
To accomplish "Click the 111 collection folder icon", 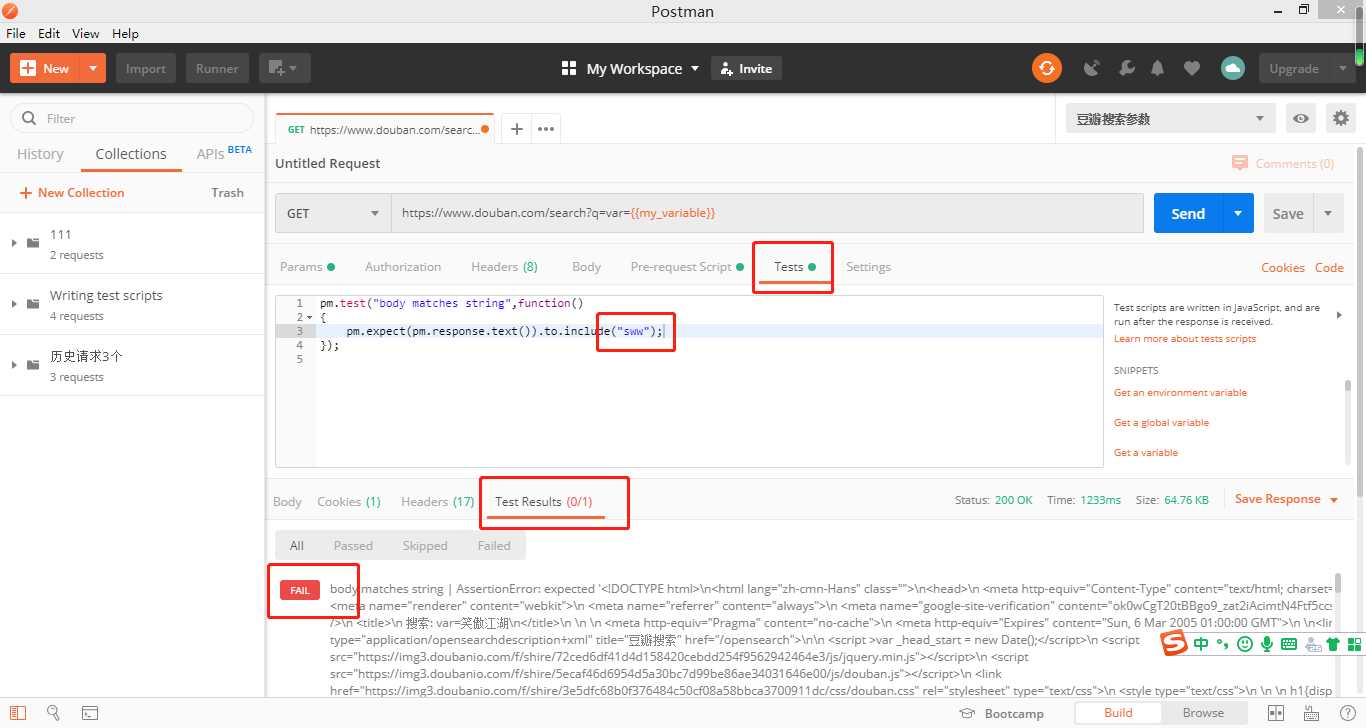I will [x=34, y=243].
